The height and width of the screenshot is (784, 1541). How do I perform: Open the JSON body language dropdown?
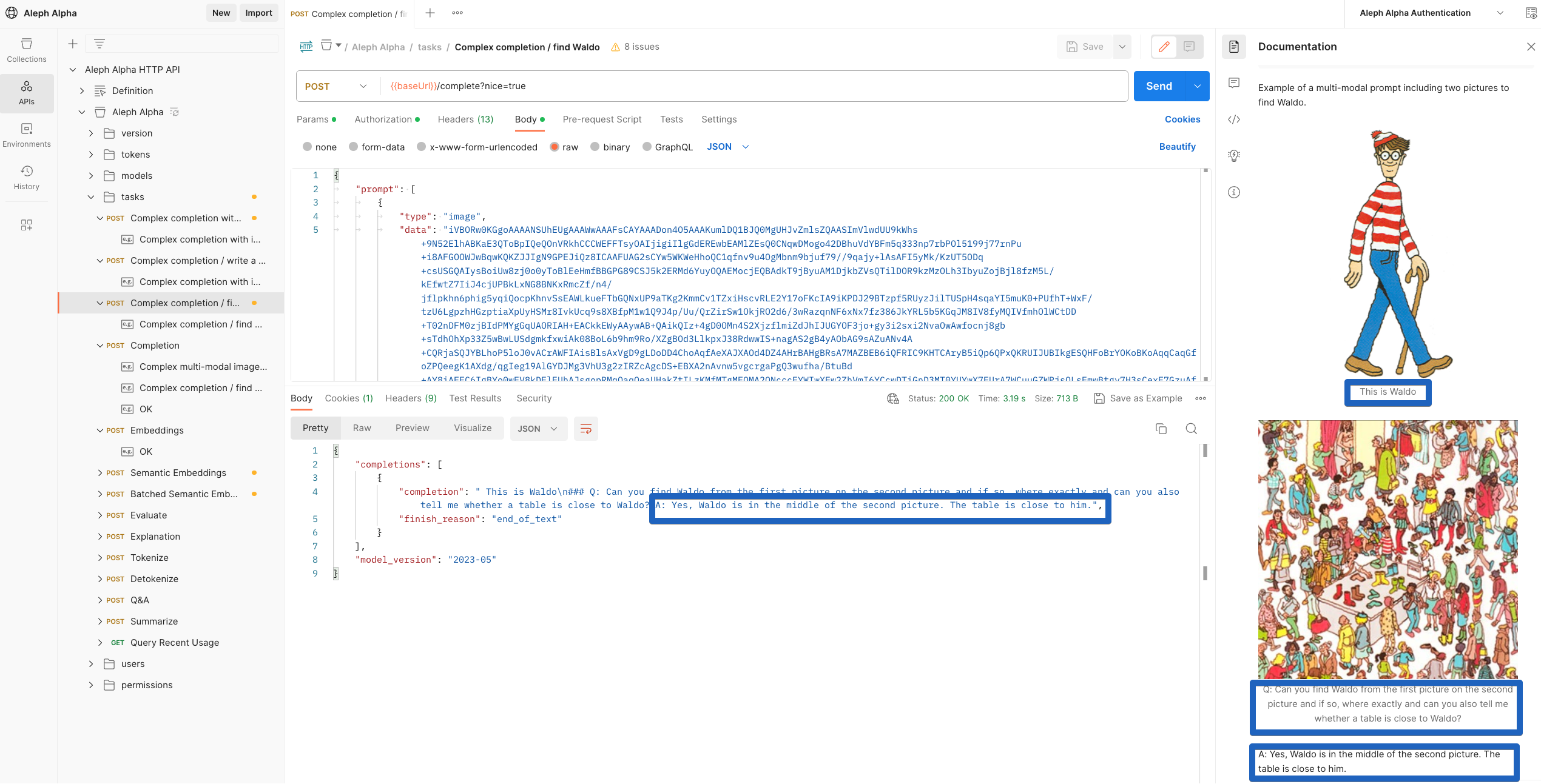[x=727, y=147]
